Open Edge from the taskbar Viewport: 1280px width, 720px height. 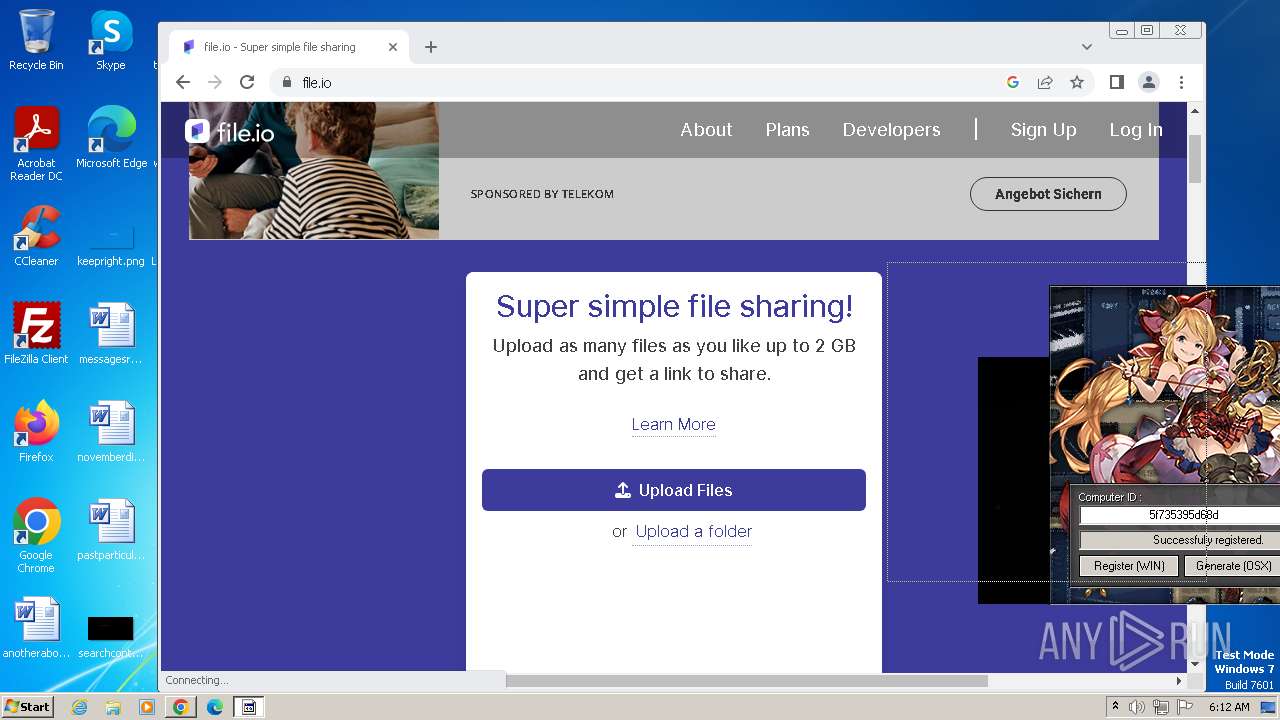[214, 707]
